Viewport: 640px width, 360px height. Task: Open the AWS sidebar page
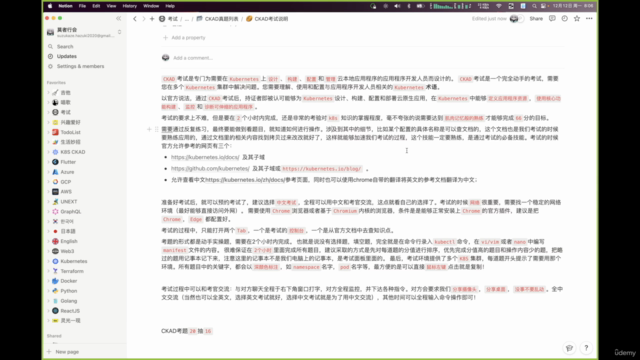point(66,191)
